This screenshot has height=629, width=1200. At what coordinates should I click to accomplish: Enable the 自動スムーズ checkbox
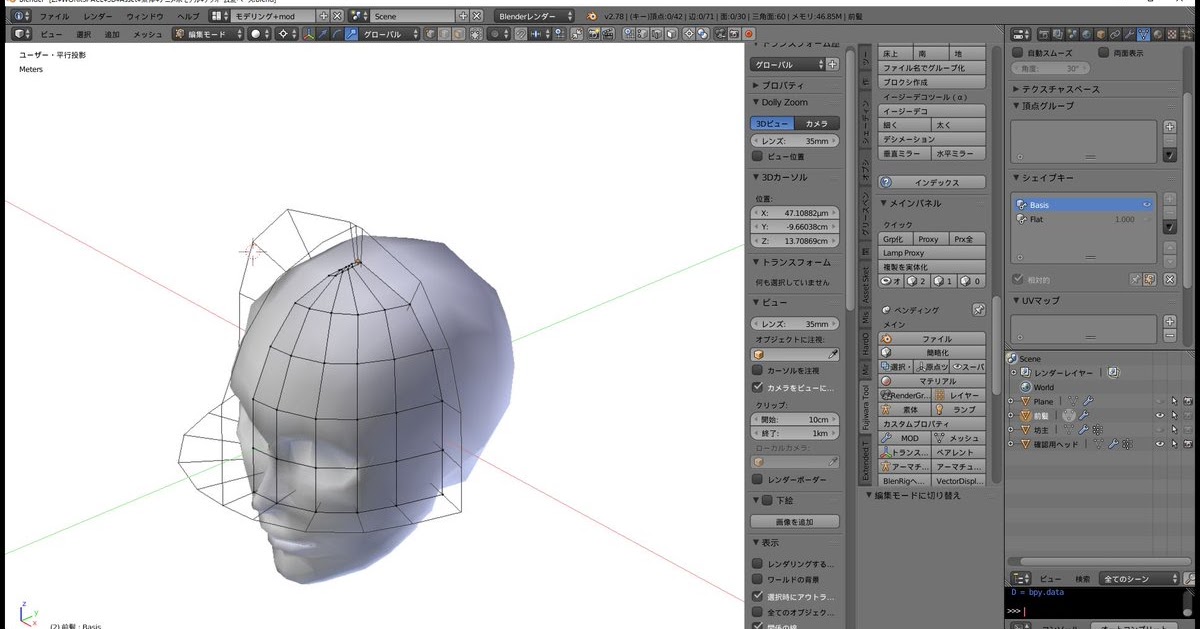pyautogui.click(x=1018, y=52)
